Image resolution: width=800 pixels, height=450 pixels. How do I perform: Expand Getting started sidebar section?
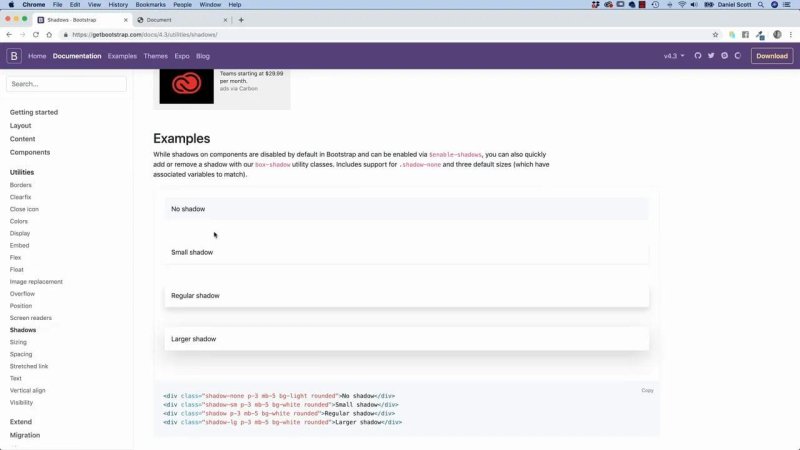(x=34, y=112)
